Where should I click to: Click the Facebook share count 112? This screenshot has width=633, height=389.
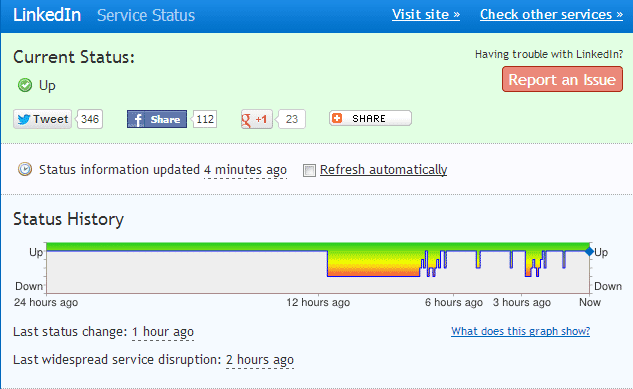[x=205, y=119]
